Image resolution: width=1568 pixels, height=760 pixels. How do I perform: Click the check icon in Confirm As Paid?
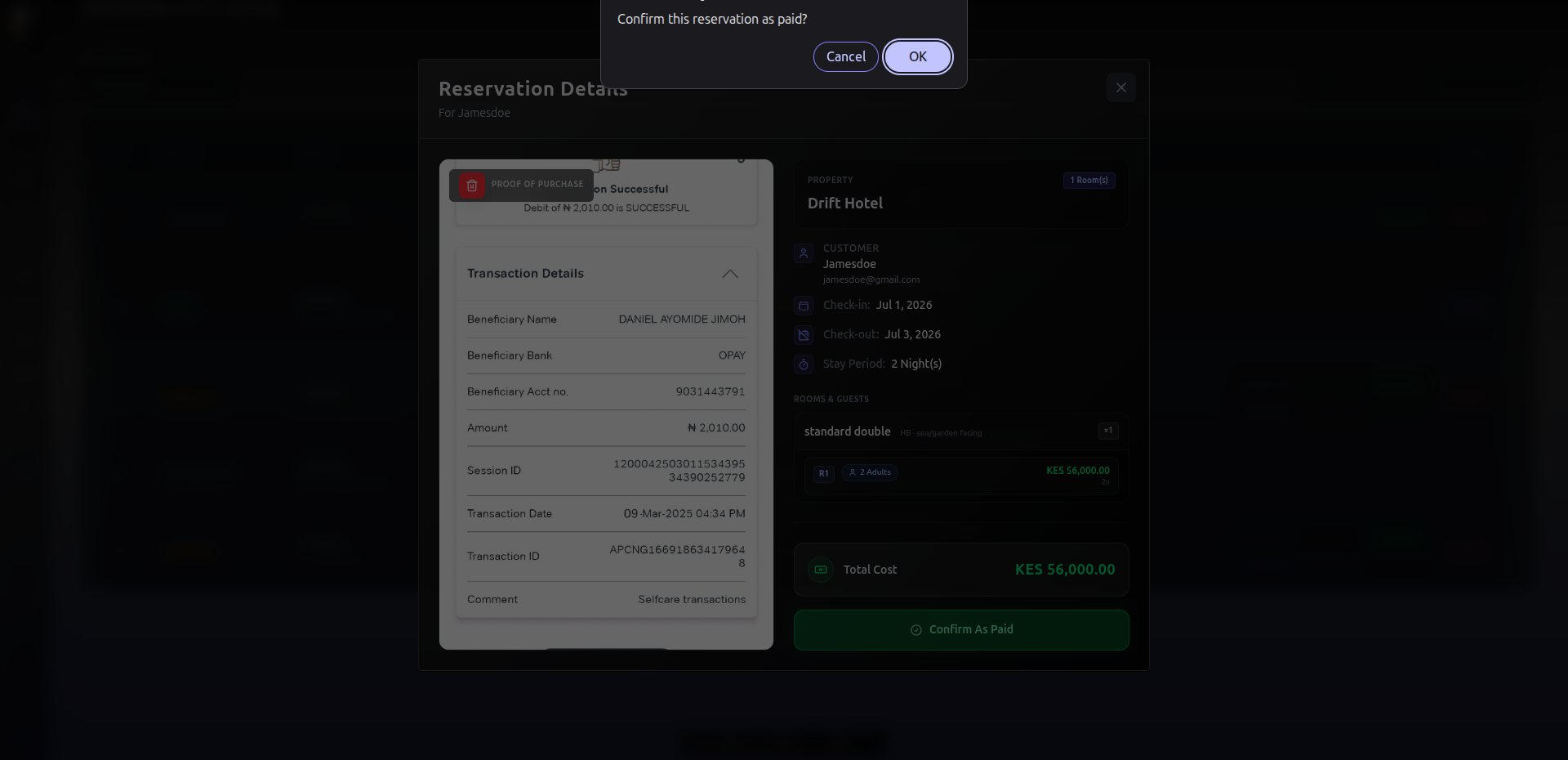click(x=916, y=630)
